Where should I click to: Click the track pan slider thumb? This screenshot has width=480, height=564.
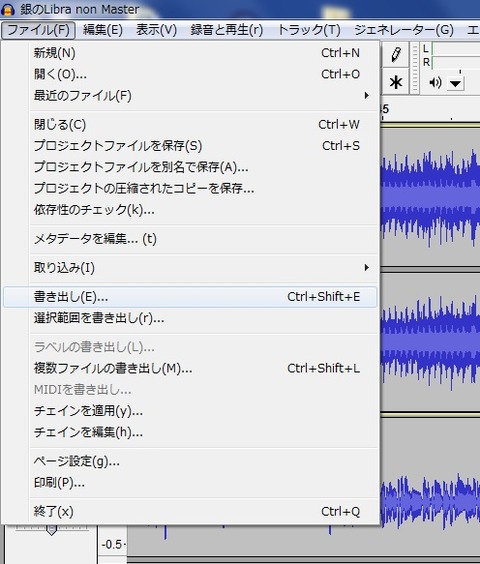[51, 529]
